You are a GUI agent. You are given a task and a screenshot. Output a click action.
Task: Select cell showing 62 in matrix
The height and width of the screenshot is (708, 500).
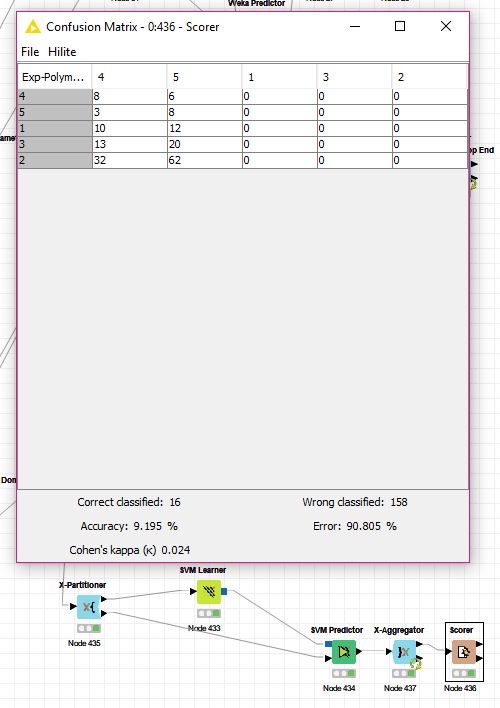point(205,160)
